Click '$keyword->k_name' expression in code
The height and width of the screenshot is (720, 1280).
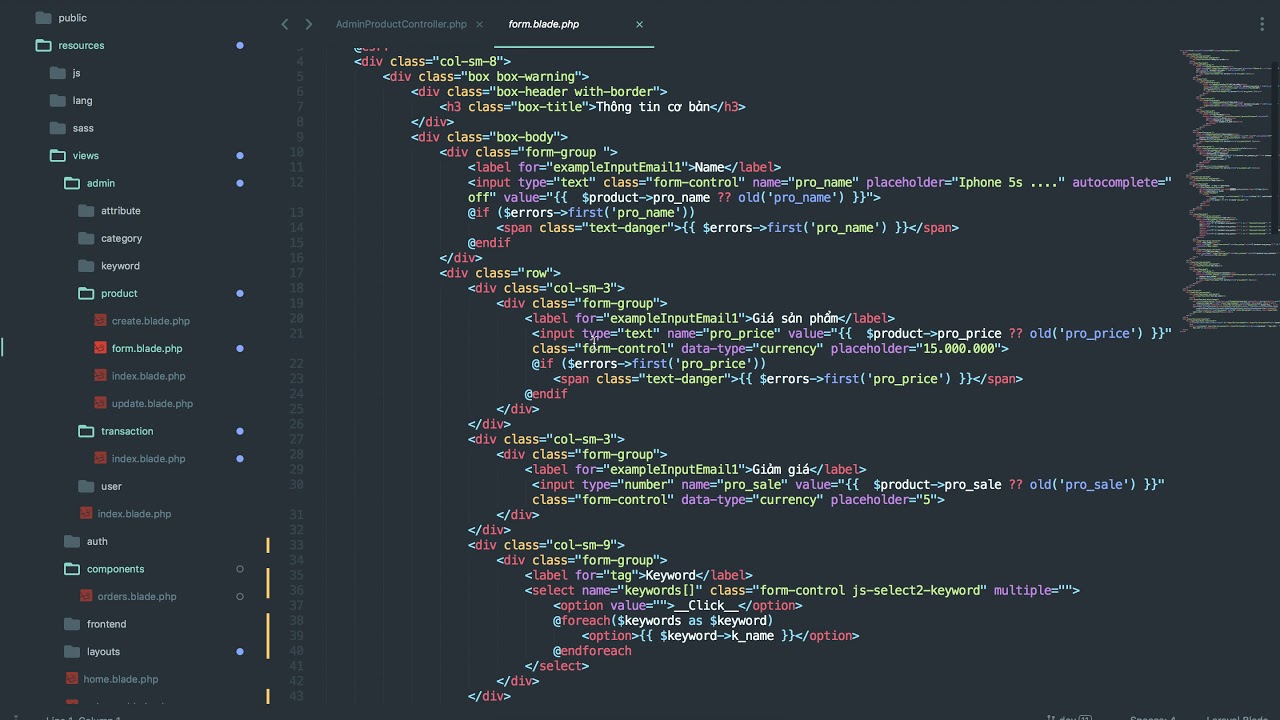coord(717,636)
